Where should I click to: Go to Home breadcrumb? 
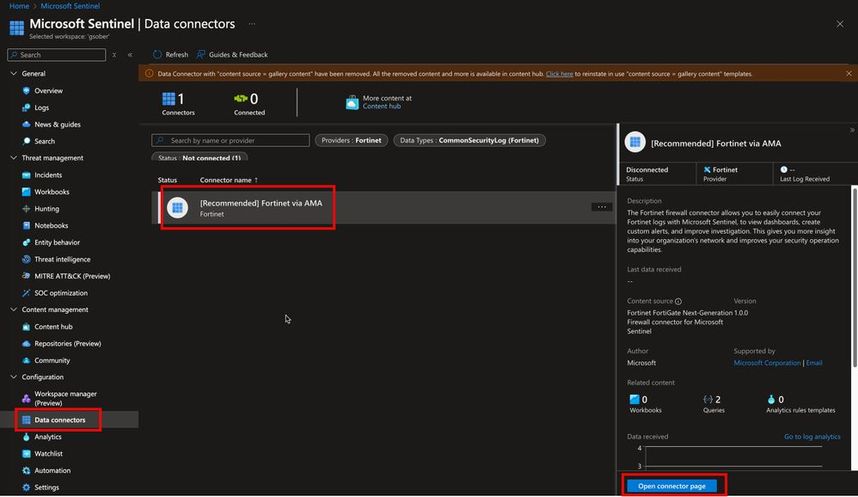pos(19,6)
